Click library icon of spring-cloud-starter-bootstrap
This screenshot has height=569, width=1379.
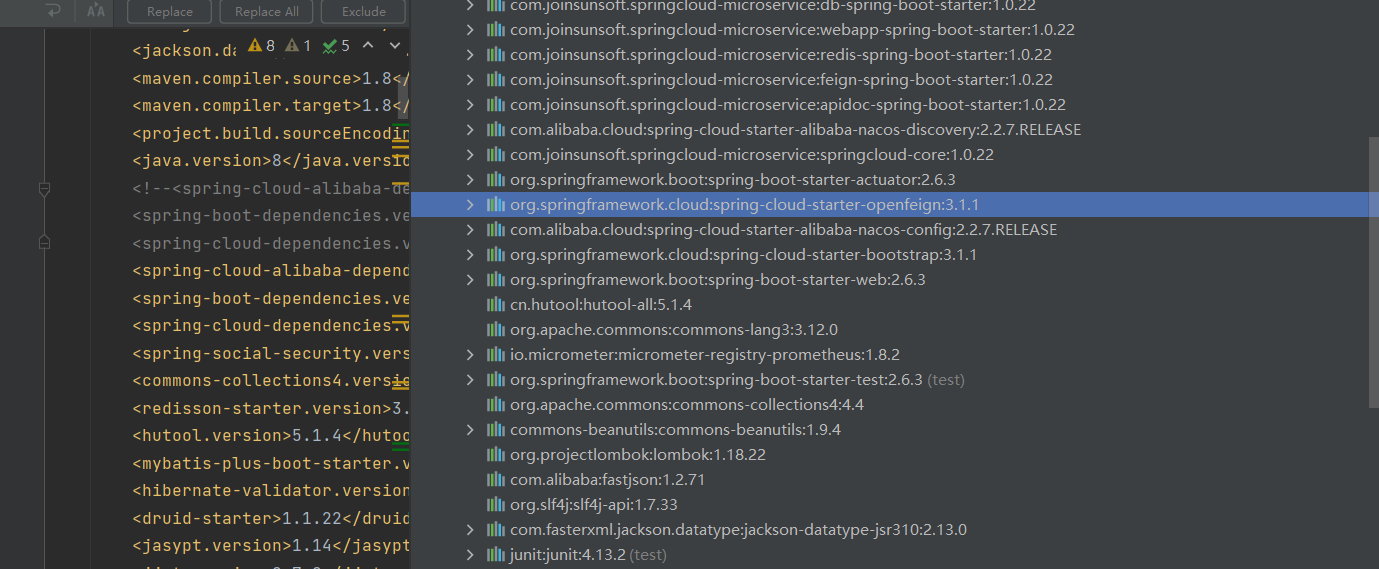(495, 255)
